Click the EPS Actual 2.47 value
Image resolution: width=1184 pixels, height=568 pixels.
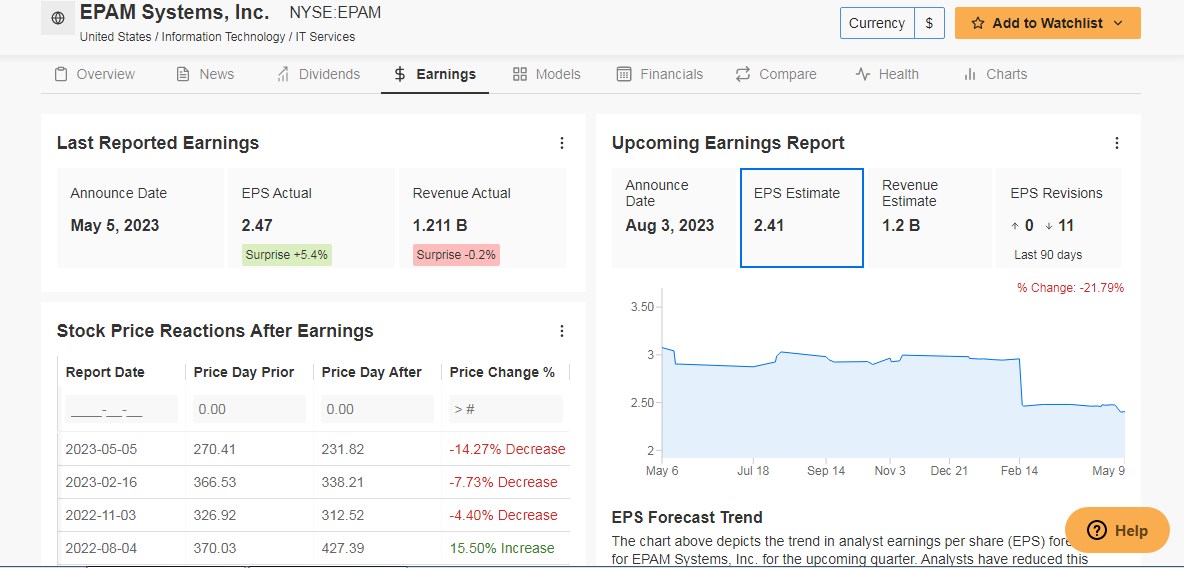coord(257,225)
